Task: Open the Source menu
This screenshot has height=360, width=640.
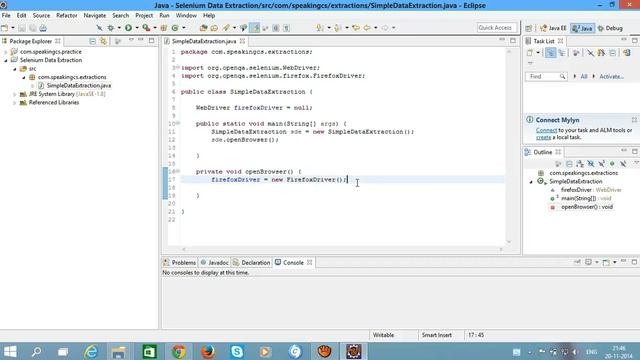Action: coord(41,15)
